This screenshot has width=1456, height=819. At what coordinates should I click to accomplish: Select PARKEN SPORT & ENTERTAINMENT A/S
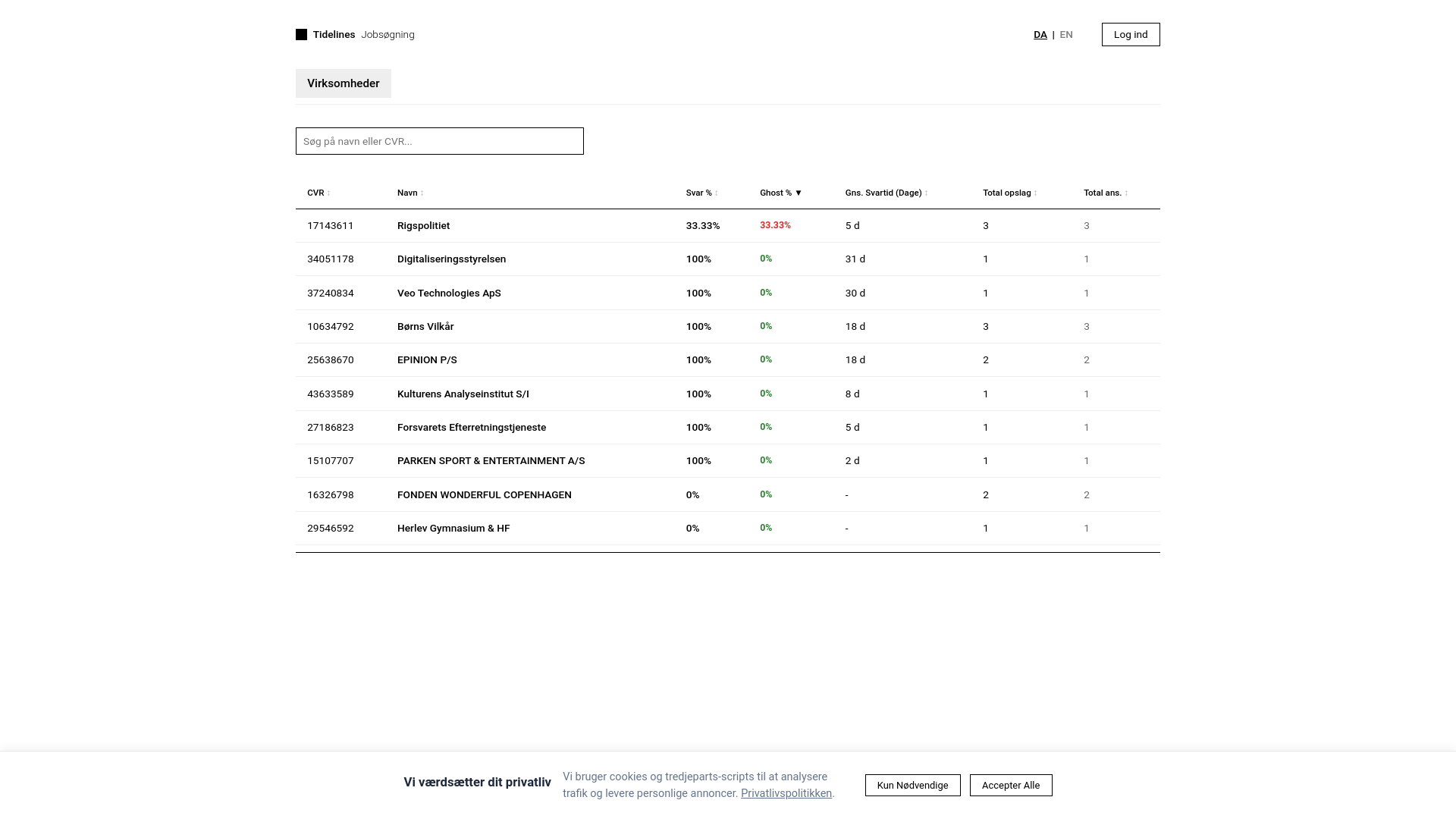[x=491, y=461]
